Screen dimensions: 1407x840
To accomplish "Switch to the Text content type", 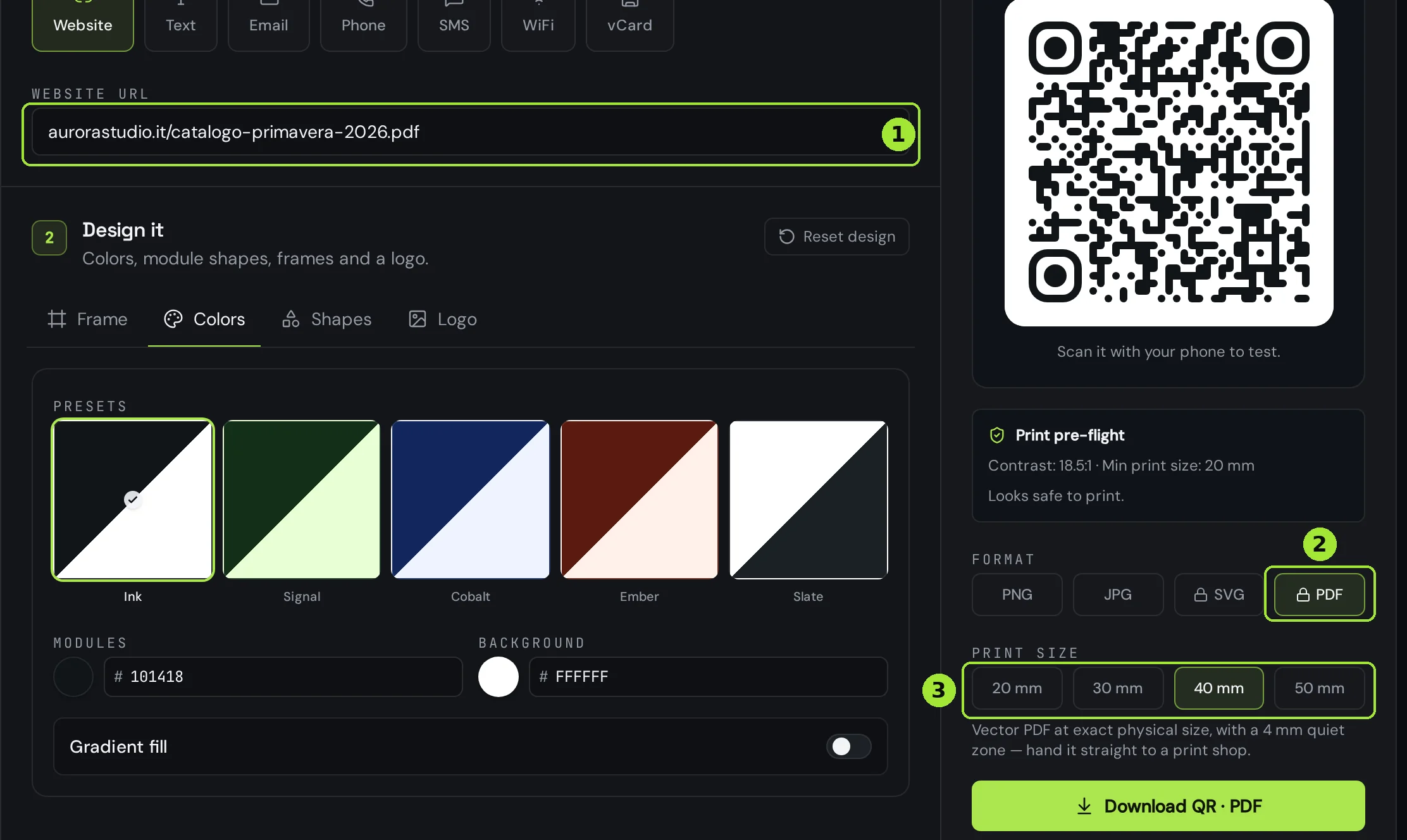I will pos(180,25).
